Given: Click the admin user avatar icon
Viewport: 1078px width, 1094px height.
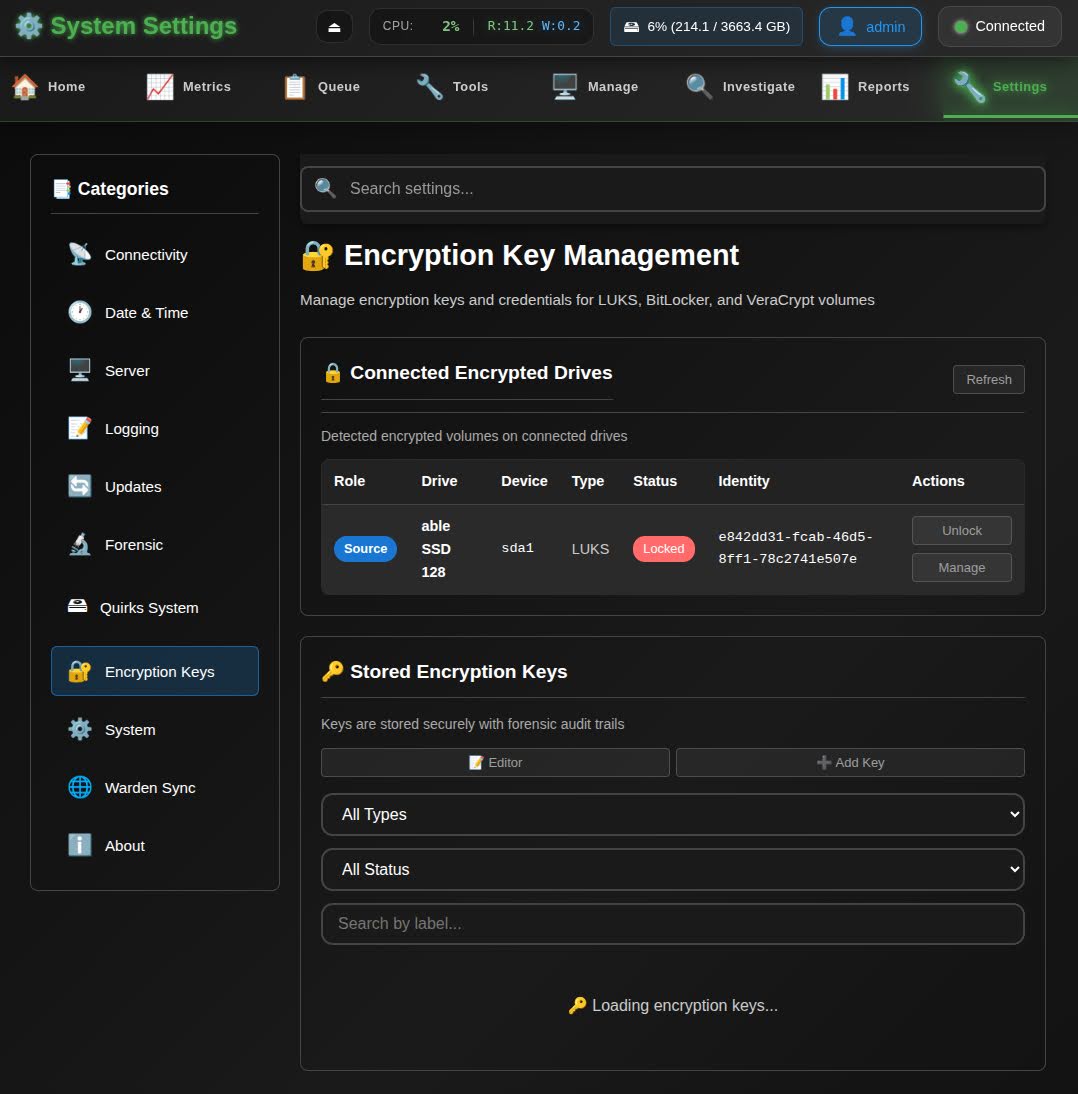Looking at the screenshot, I should (847, 27).
